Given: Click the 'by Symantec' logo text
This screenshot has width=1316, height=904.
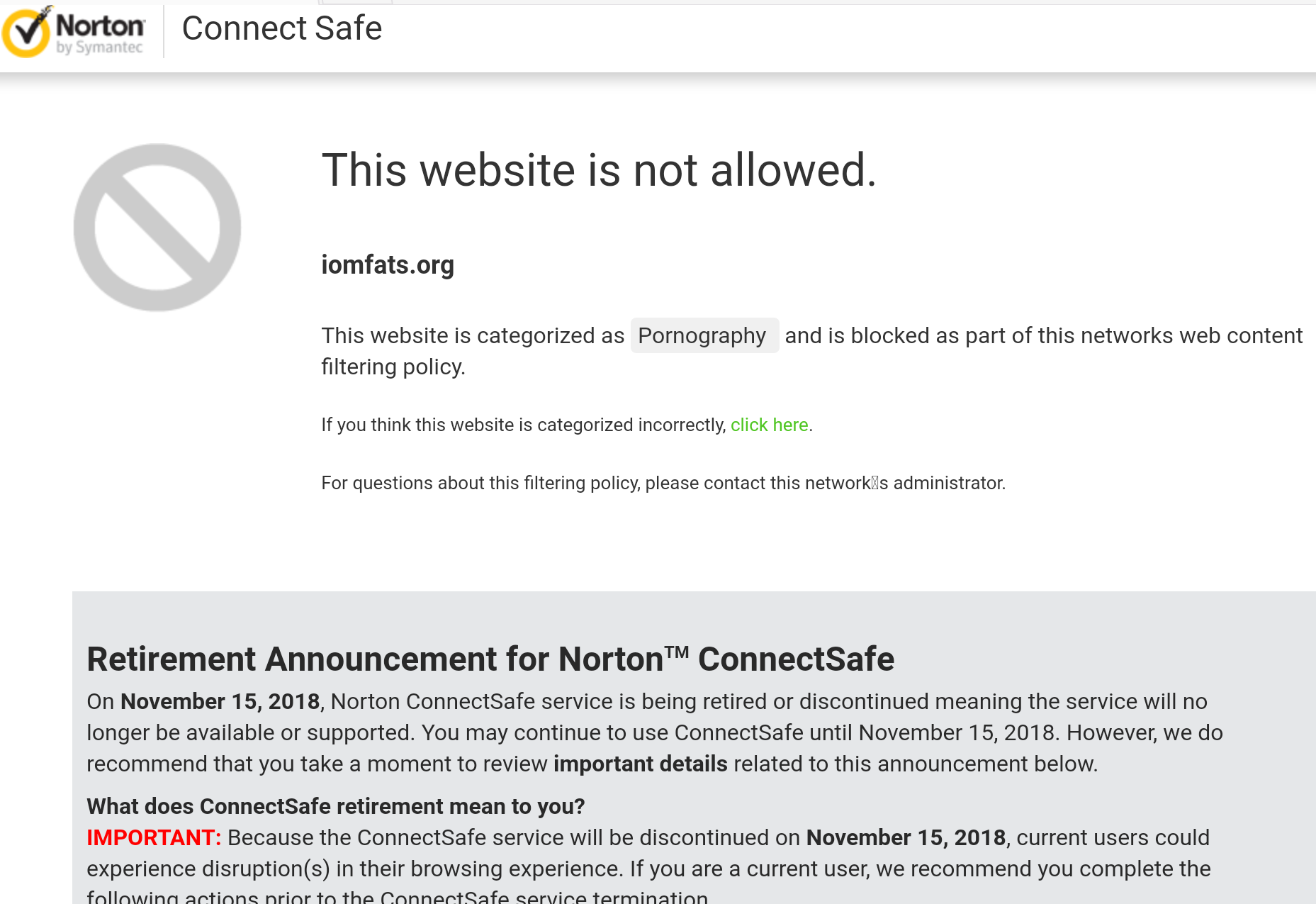Looking at the screenshot, I should 100,48.
